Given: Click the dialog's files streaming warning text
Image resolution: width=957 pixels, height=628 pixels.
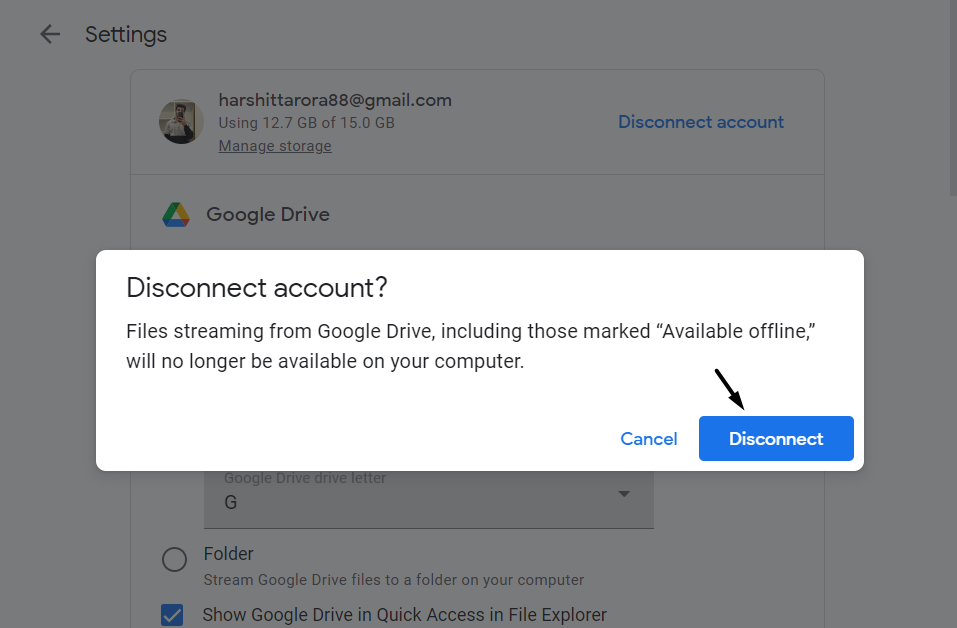Looking at the screenshot, I should 470,346.
